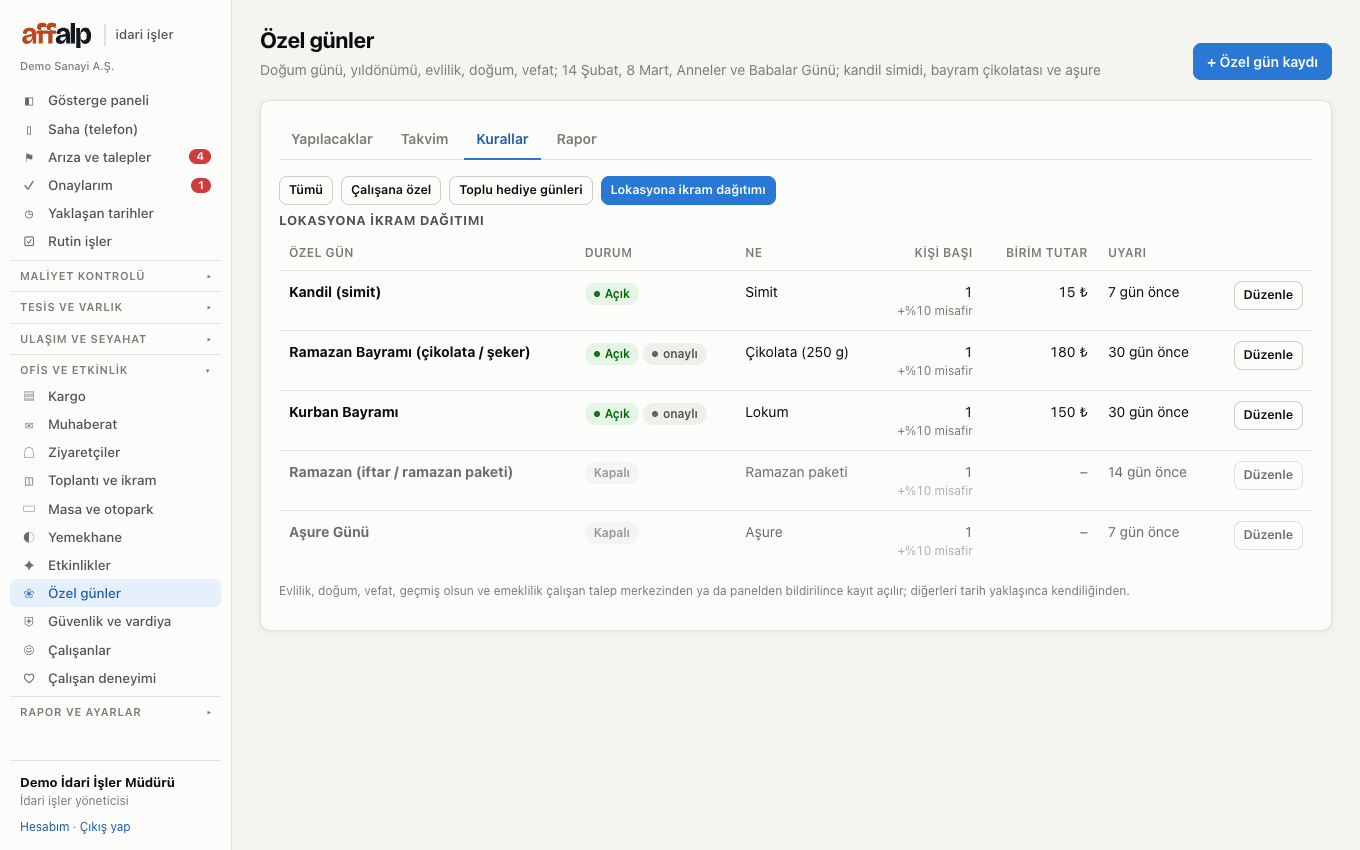1360x850 pixels.
Task: Select the Lokasyona ikram dağıtımı filter
Action: tap(688, 190)
